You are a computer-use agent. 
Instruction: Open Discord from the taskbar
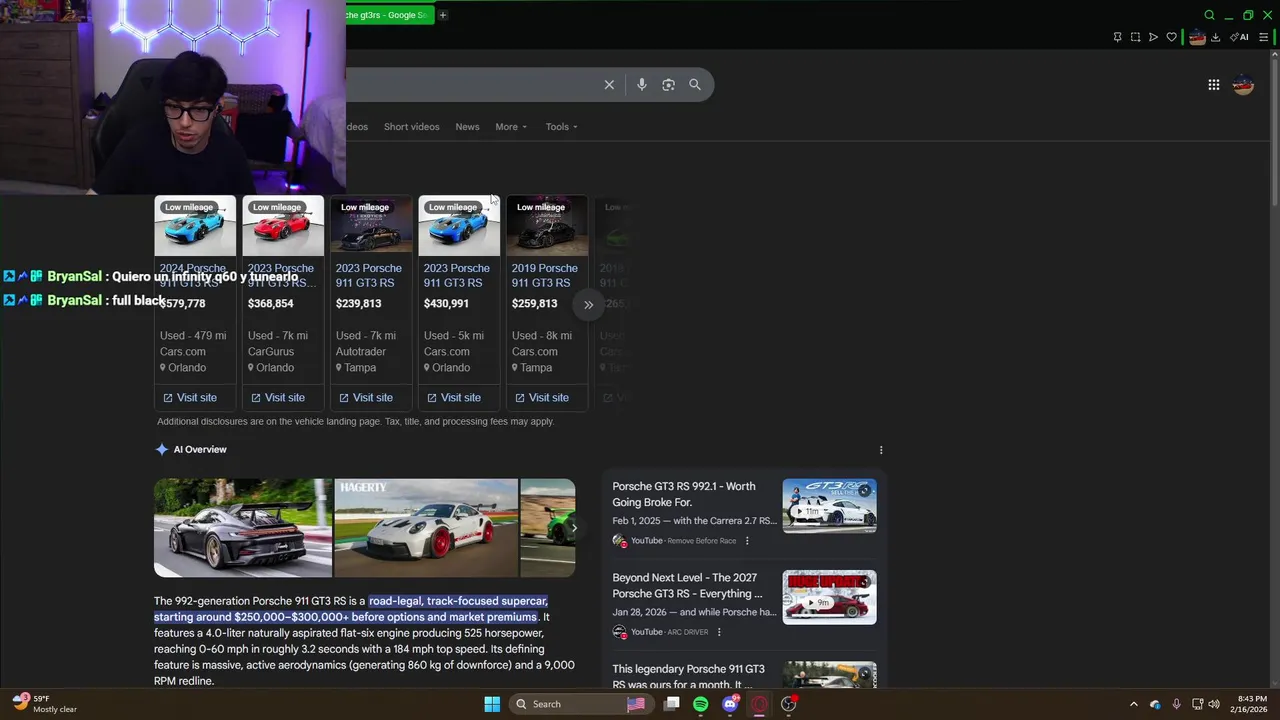[x=730, y=704]
